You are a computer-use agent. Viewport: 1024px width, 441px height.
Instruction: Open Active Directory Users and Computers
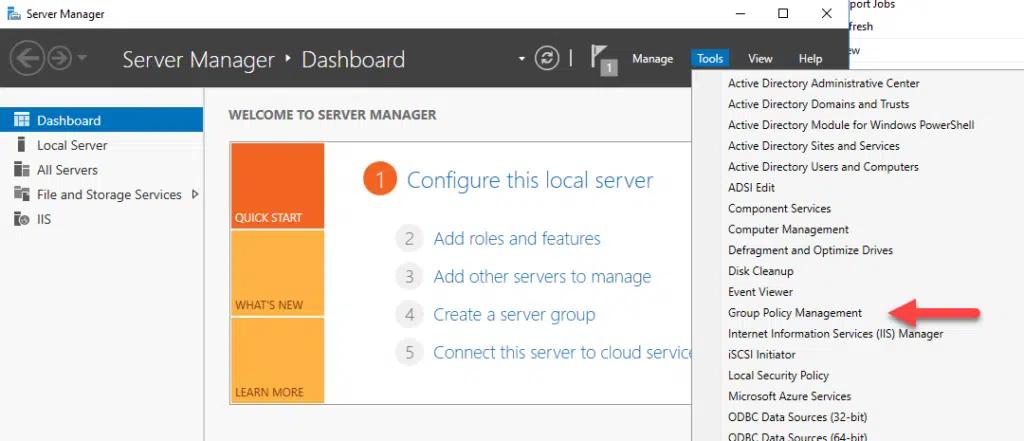point(823,167)
